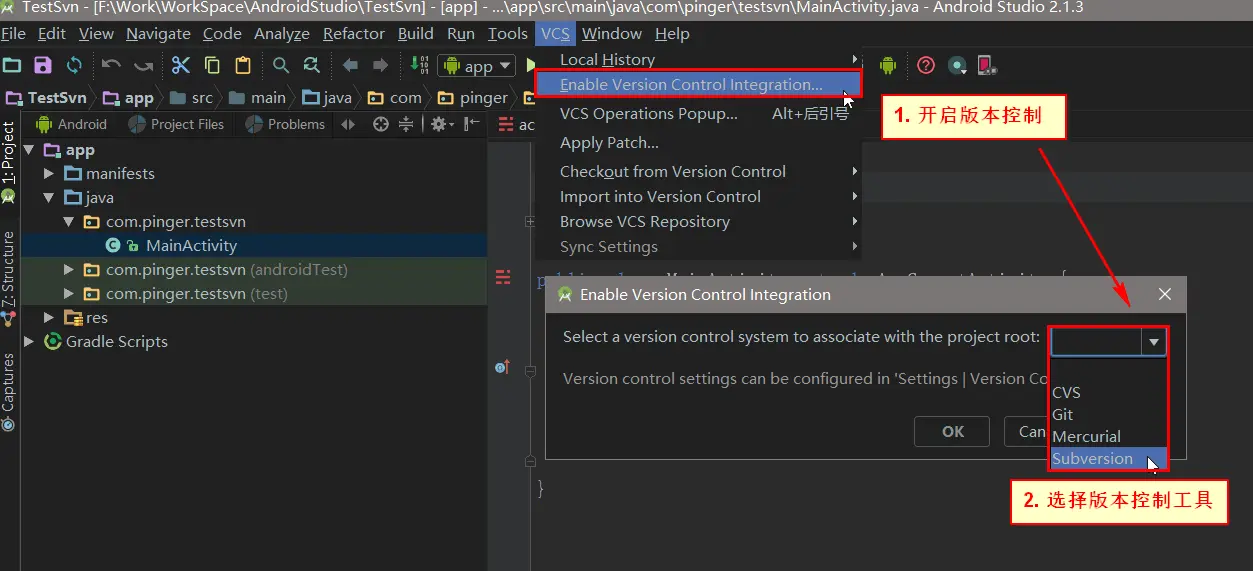Image resolution: width=1253 pixels, height=571 pixels.
Task: Click the Open folder toolbar icon
Action: click(x=12, y=66)
